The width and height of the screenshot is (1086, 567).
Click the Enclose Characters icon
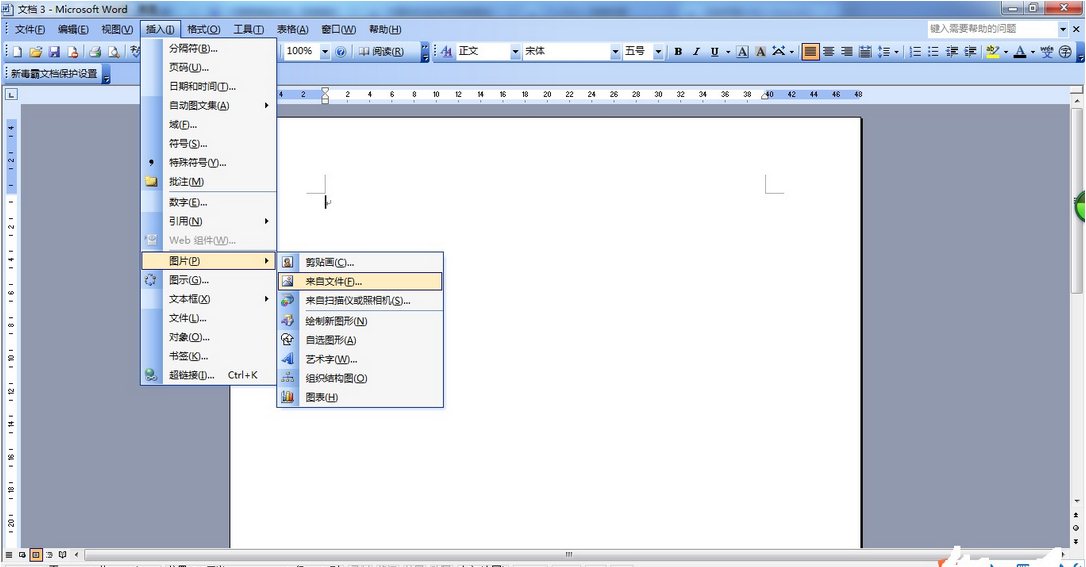pos(1065,52)
